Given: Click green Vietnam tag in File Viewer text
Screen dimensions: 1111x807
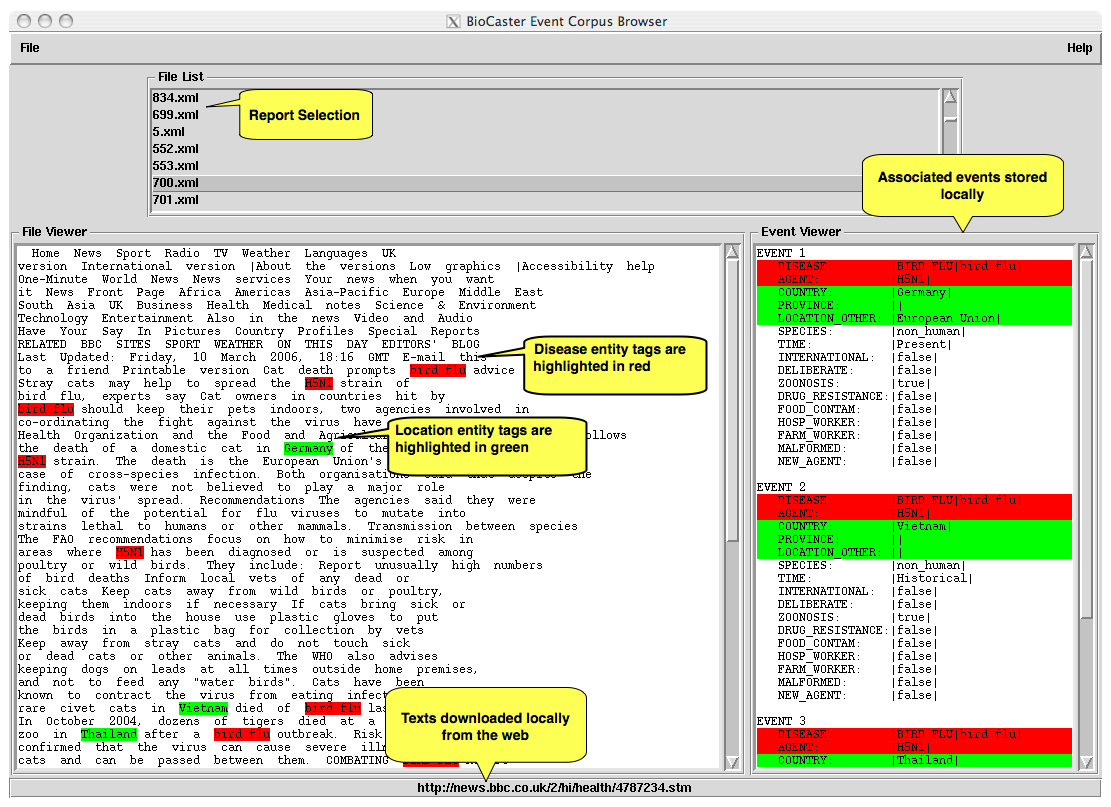Looking at the screenshot, I should pyautogui.click(x=203, y=709).
